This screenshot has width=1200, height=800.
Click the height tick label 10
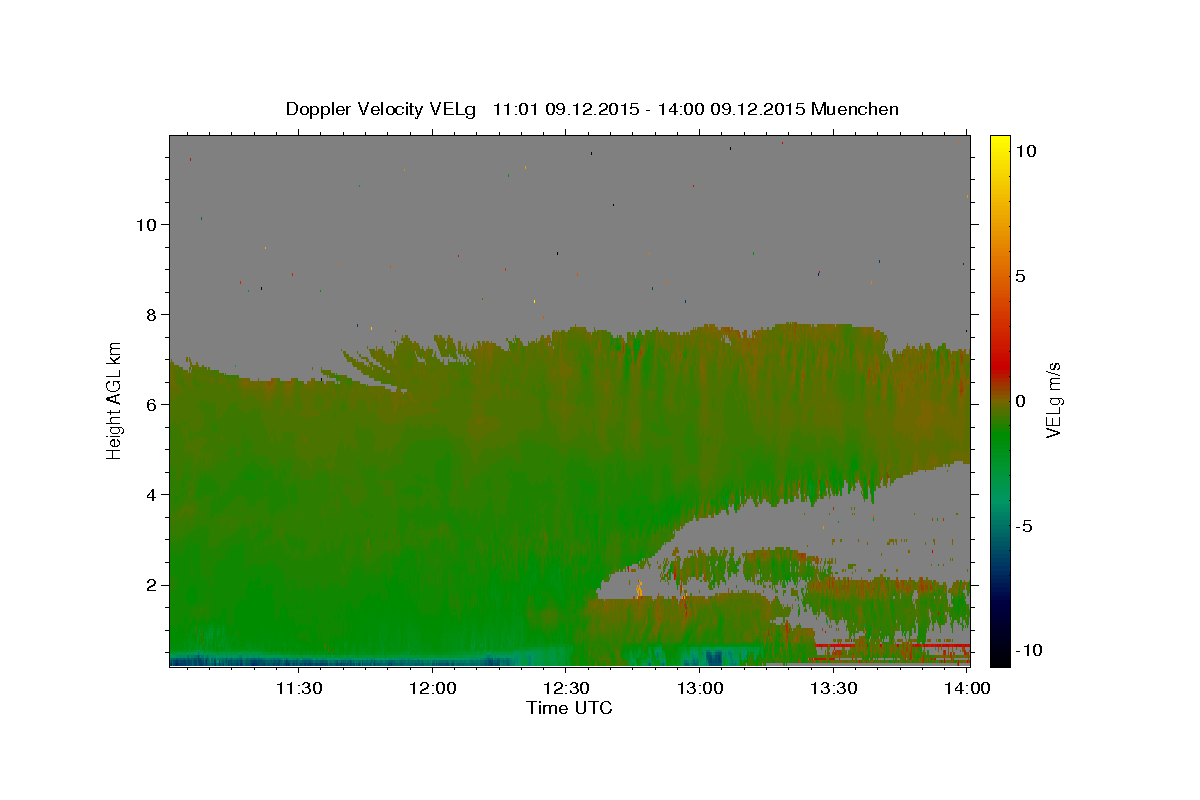(x=145, y=224)
